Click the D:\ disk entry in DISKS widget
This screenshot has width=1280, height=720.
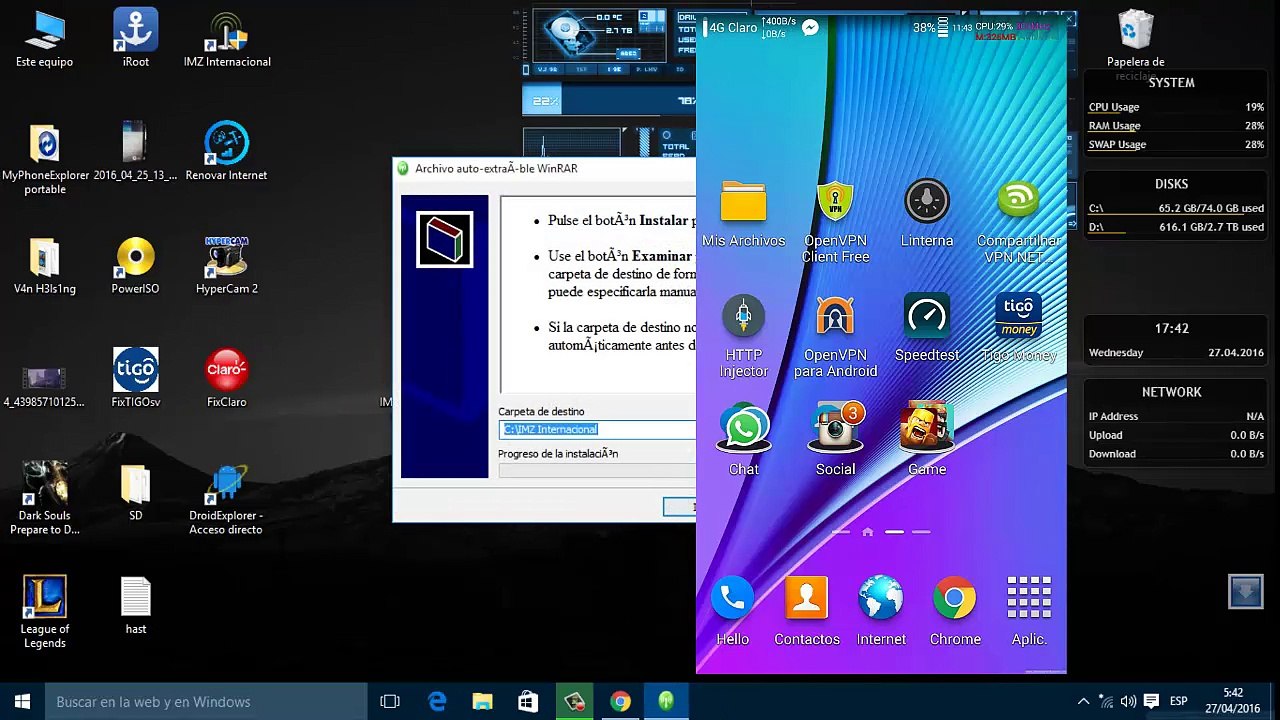coord(1176,228)
